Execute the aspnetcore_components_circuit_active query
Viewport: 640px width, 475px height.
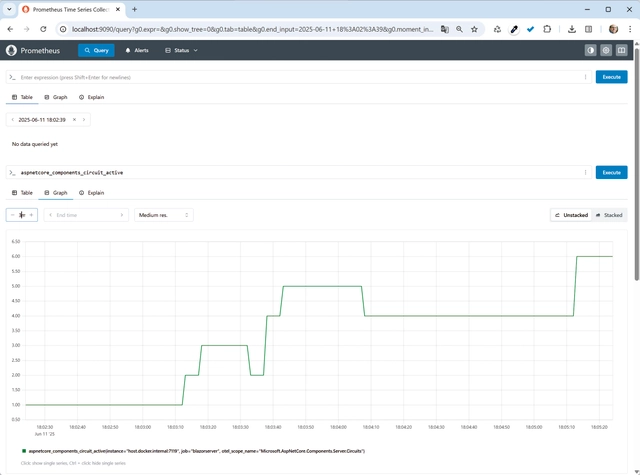pos(611,172)
